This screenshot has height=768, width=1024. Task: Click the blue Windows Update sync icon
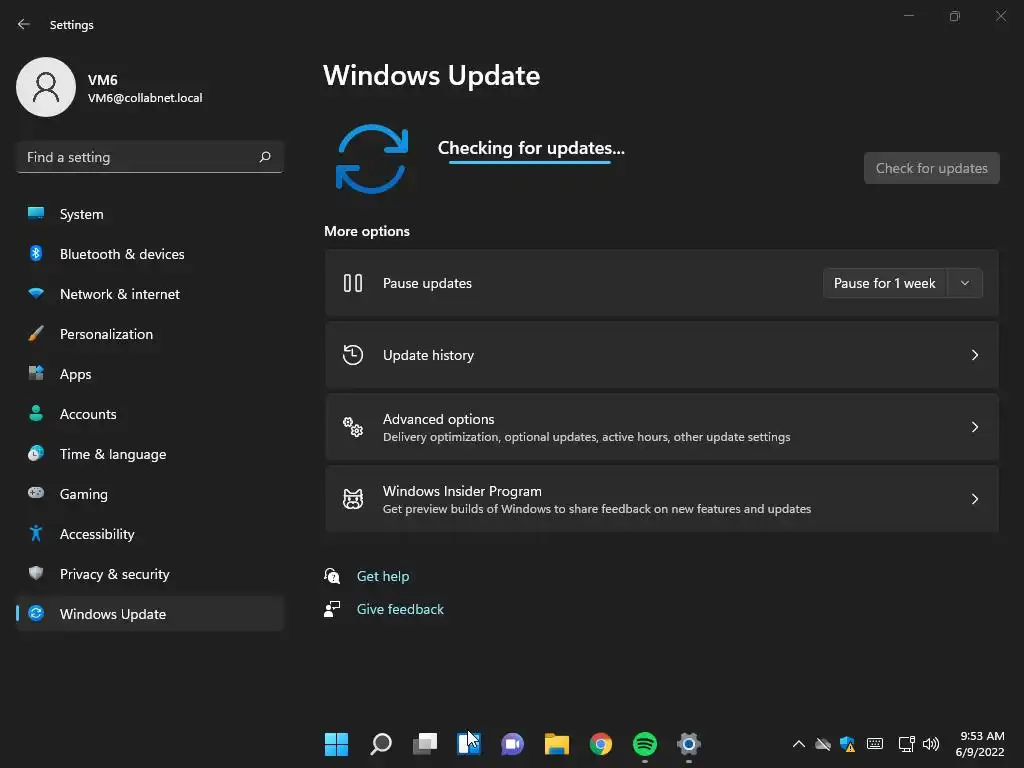(x=372, y=159)
